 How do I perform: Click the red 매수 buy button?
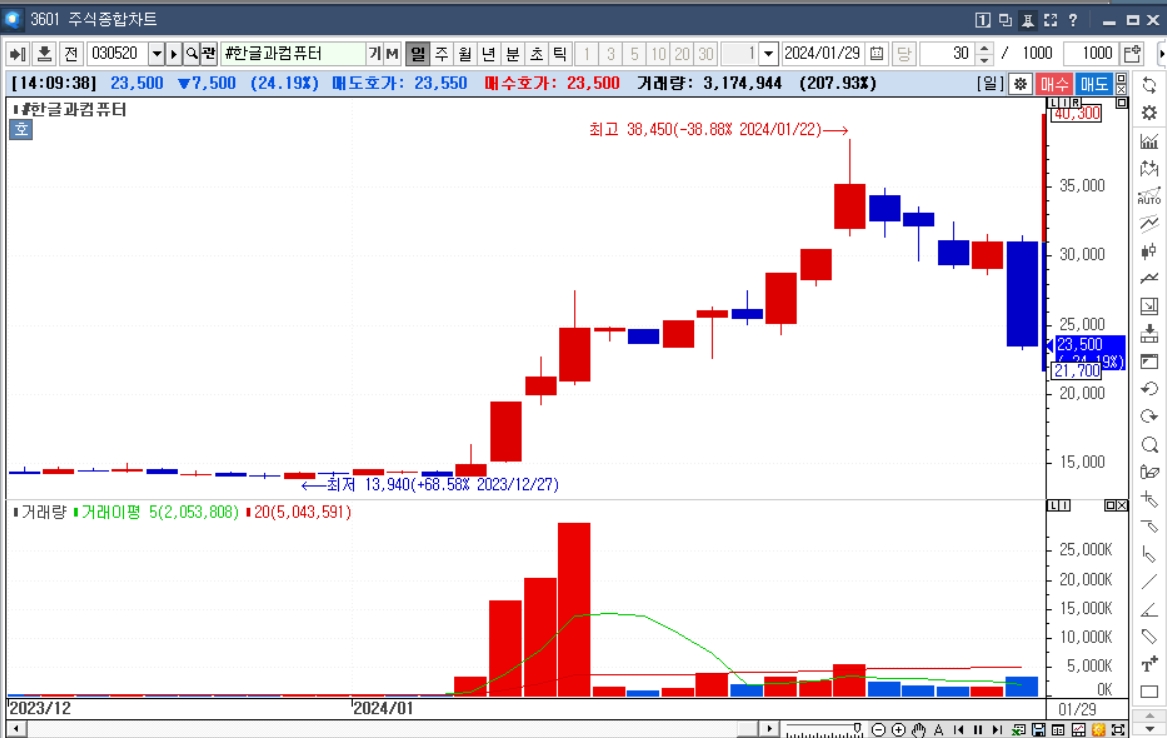coord(1053,84)
